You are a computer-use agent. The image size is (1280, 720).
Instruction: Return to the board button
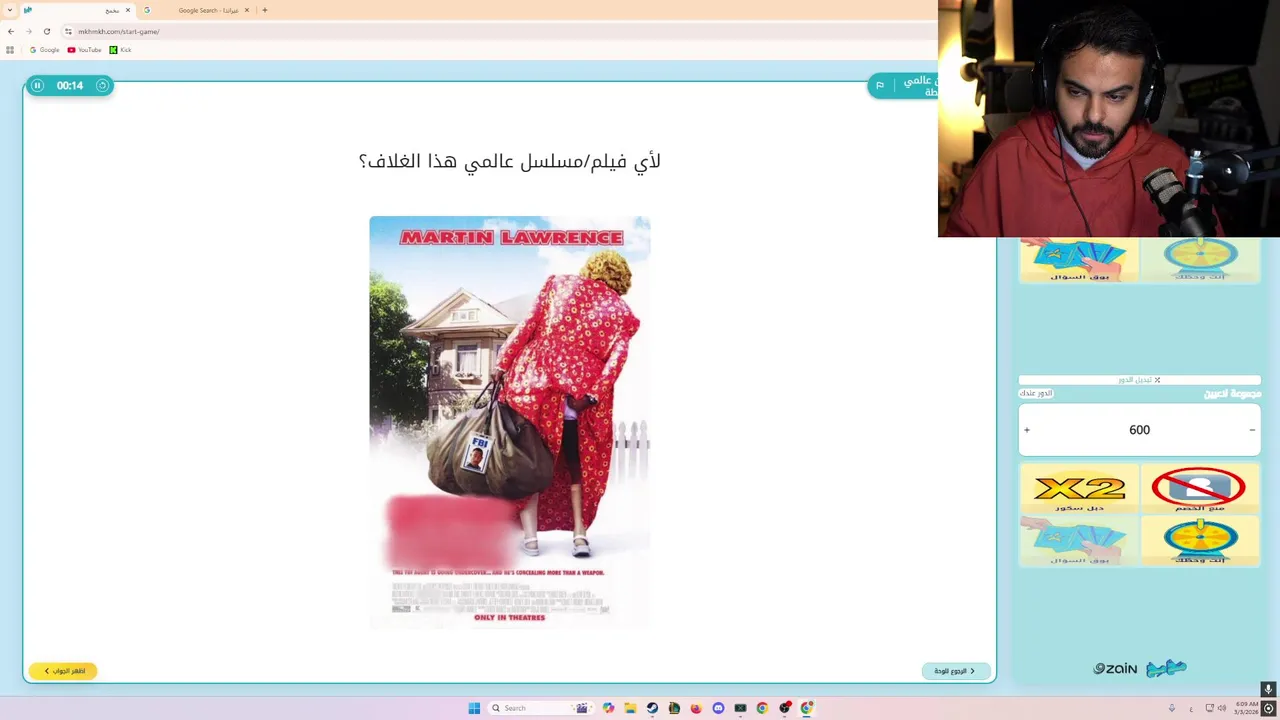956,671
